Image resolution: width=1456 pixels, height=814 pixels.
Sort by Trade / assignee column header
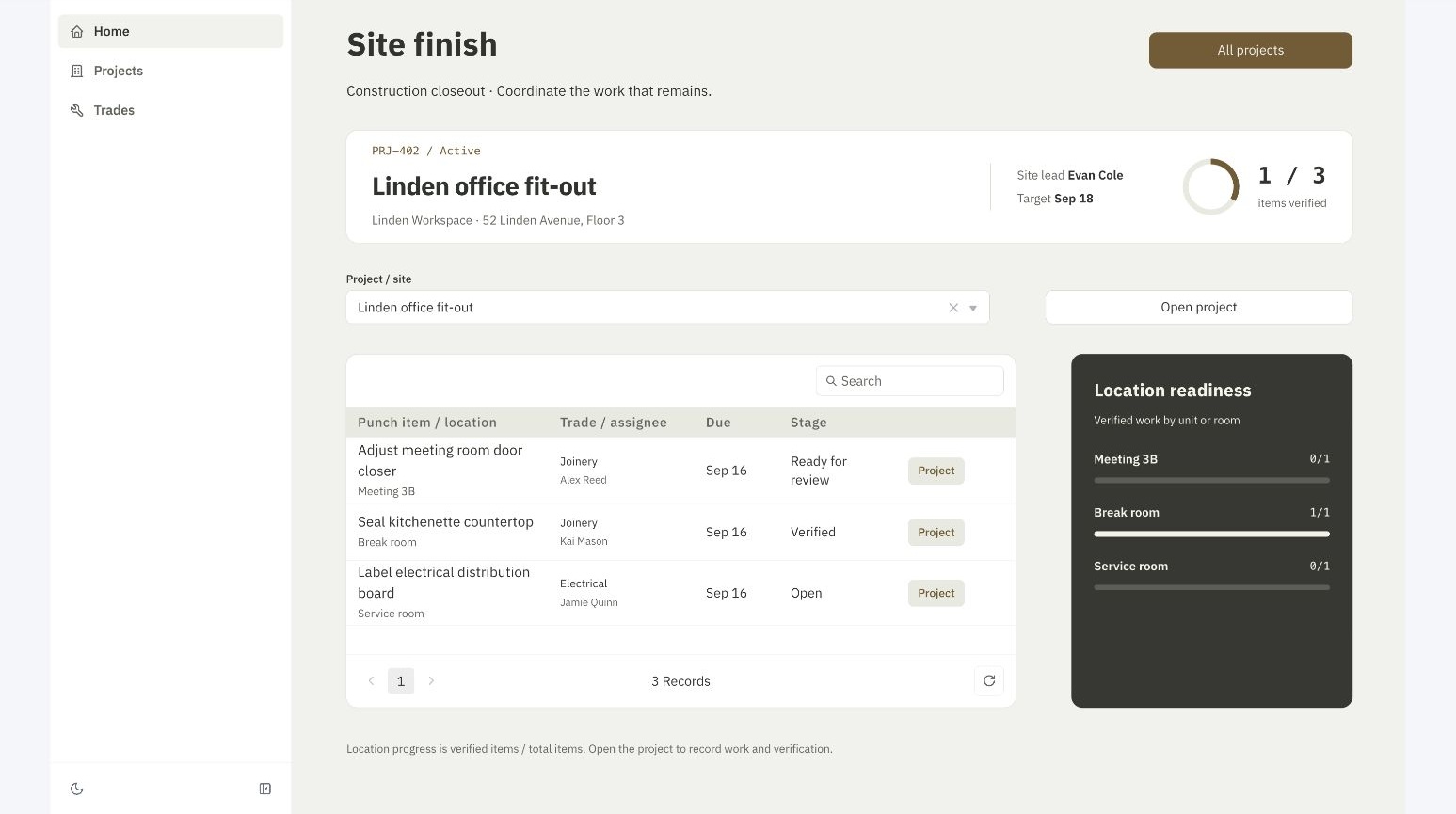[614, 423]
